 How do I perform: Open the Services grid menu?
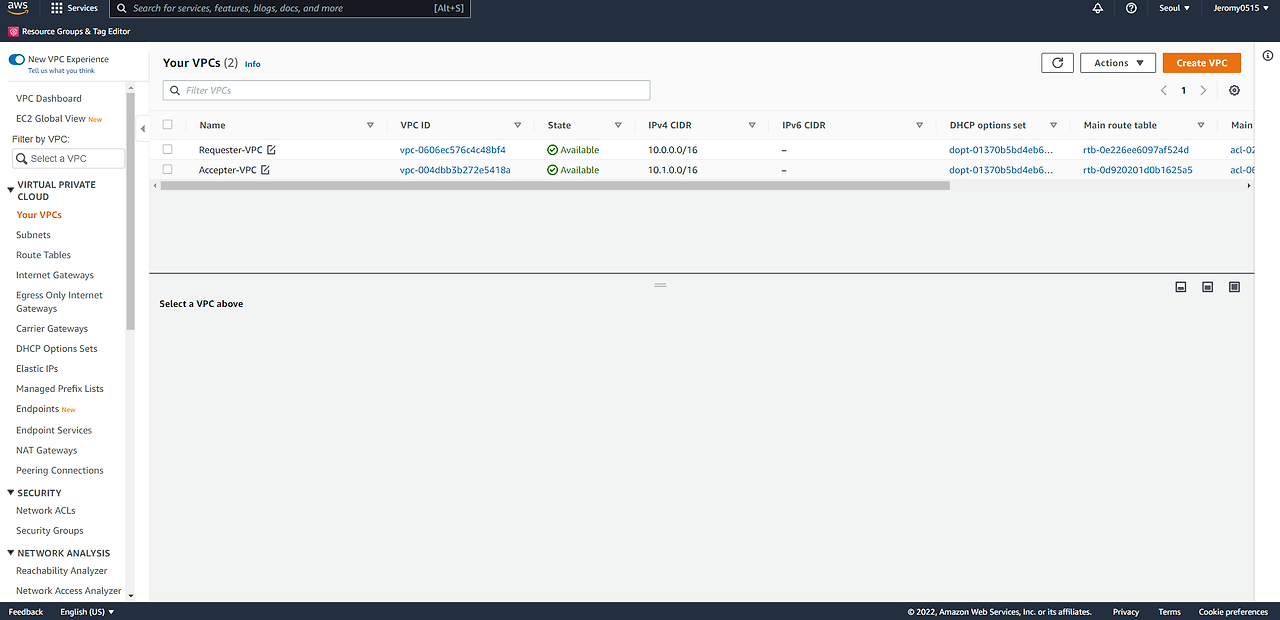pos(74,8)
